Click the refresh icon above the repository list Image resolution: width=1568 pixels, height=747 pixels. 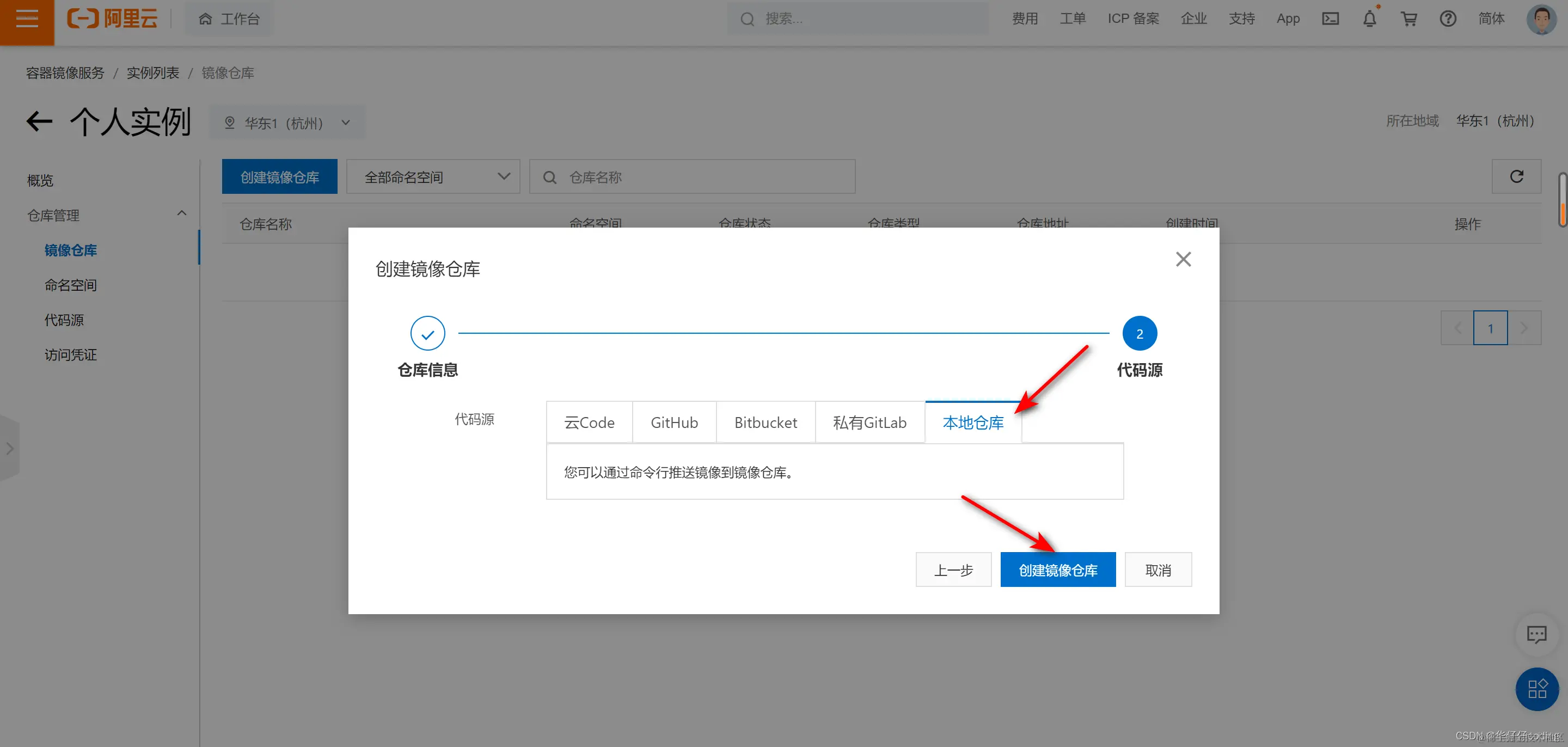(1516, 176)
